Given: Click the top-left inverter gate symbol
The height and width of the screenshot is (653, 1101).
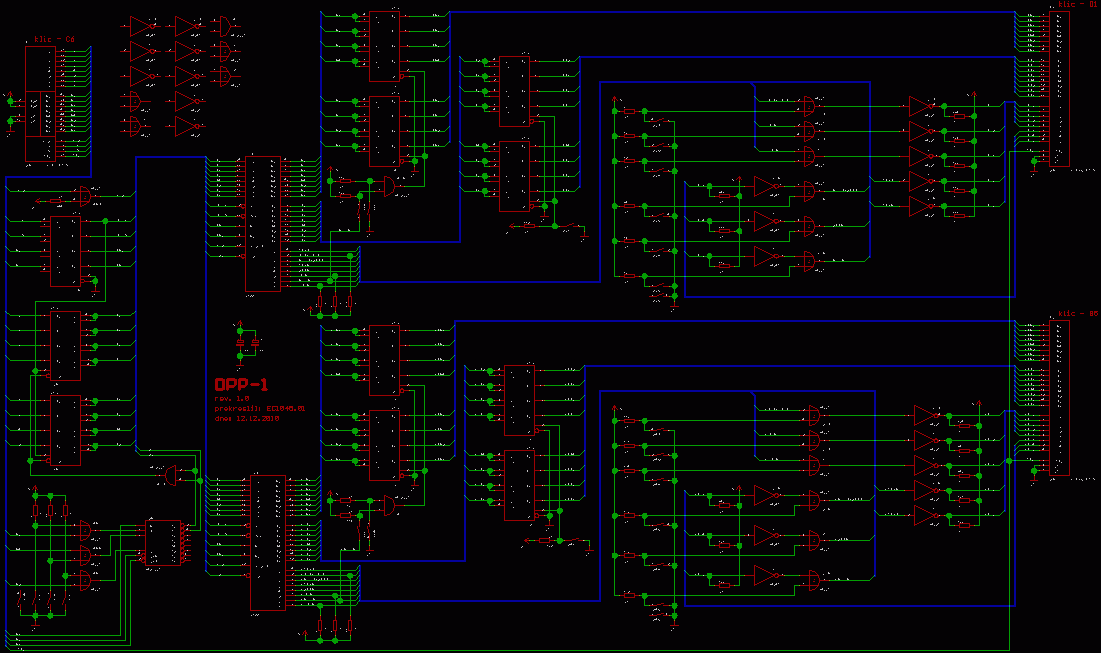Looking at the screenshot, I should (x=141, y=25).
